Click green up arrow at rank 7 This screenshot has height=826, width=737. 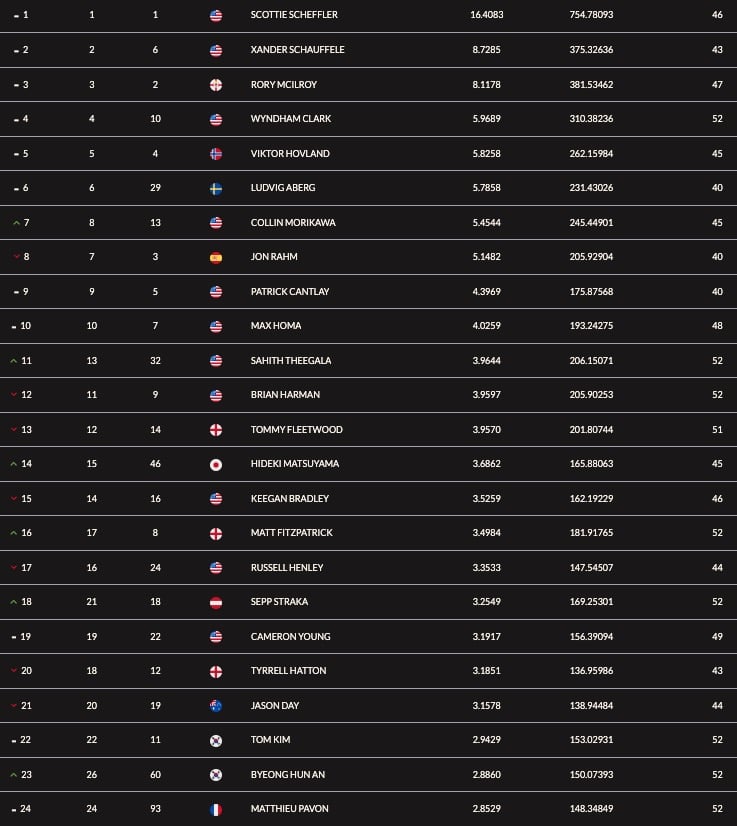click(16, 223)
